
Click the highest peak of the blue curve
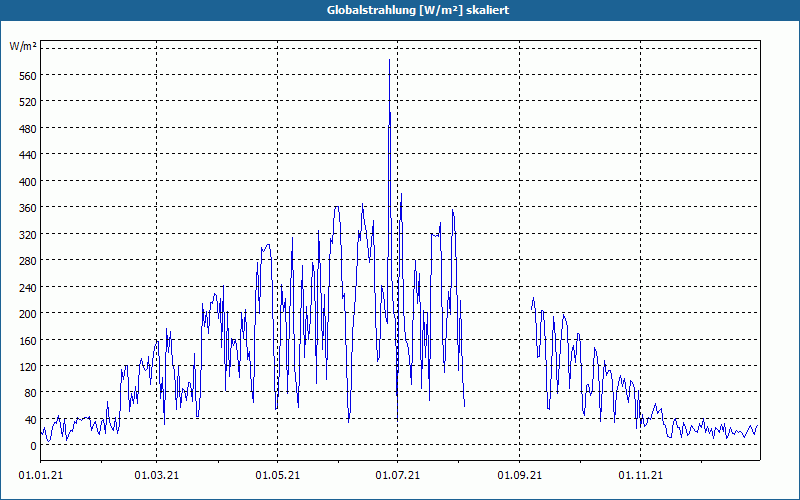pos(389,60)
